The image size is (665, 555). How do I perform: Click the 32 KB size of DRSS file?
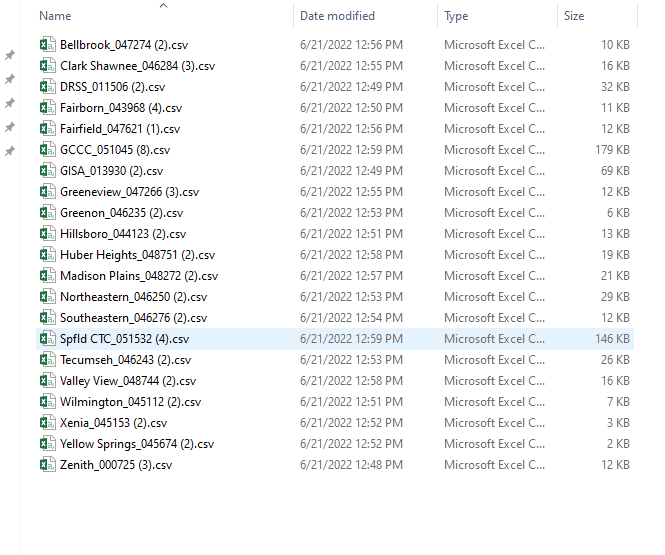click(x=615, y=86)
